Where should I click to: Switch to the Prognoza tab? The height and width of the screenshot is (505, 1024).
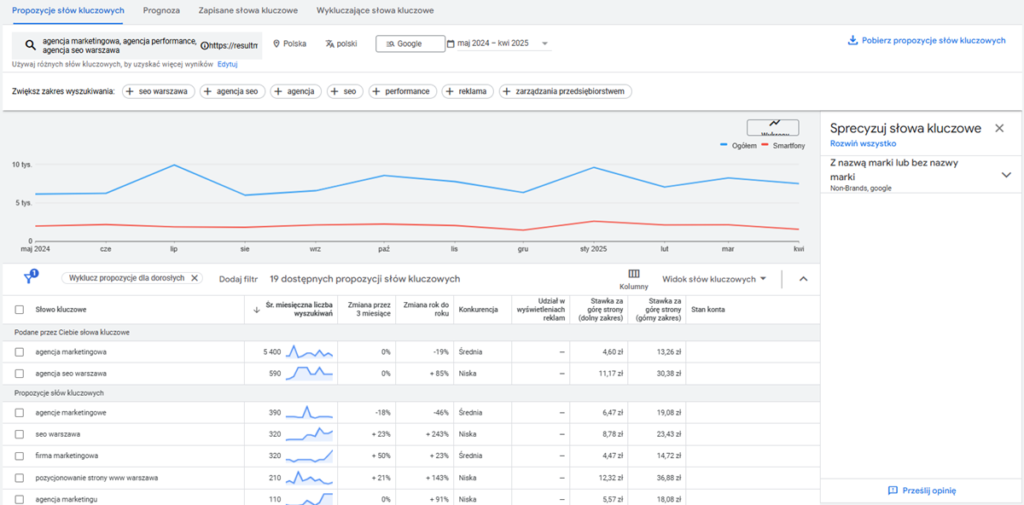(161, 11)
